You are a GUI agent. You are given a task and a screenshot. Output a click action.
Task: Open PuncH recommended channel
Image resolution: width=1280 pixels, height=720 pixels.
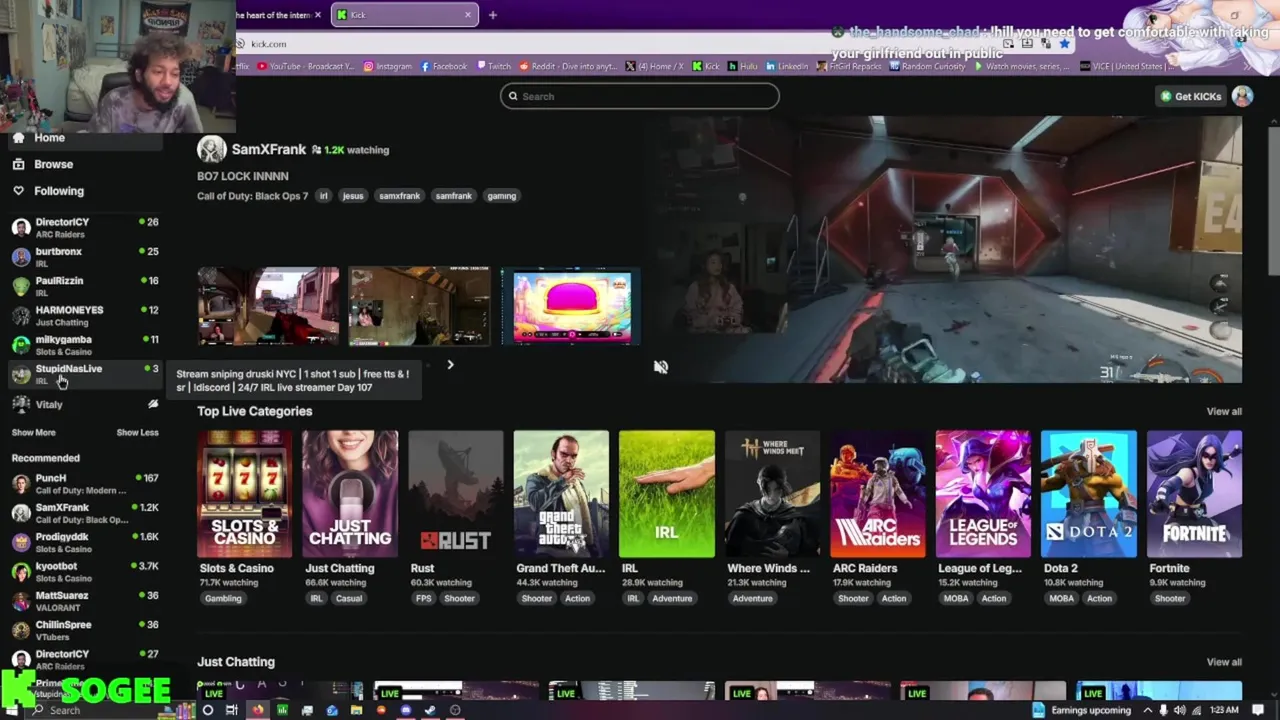pos(84,484)
